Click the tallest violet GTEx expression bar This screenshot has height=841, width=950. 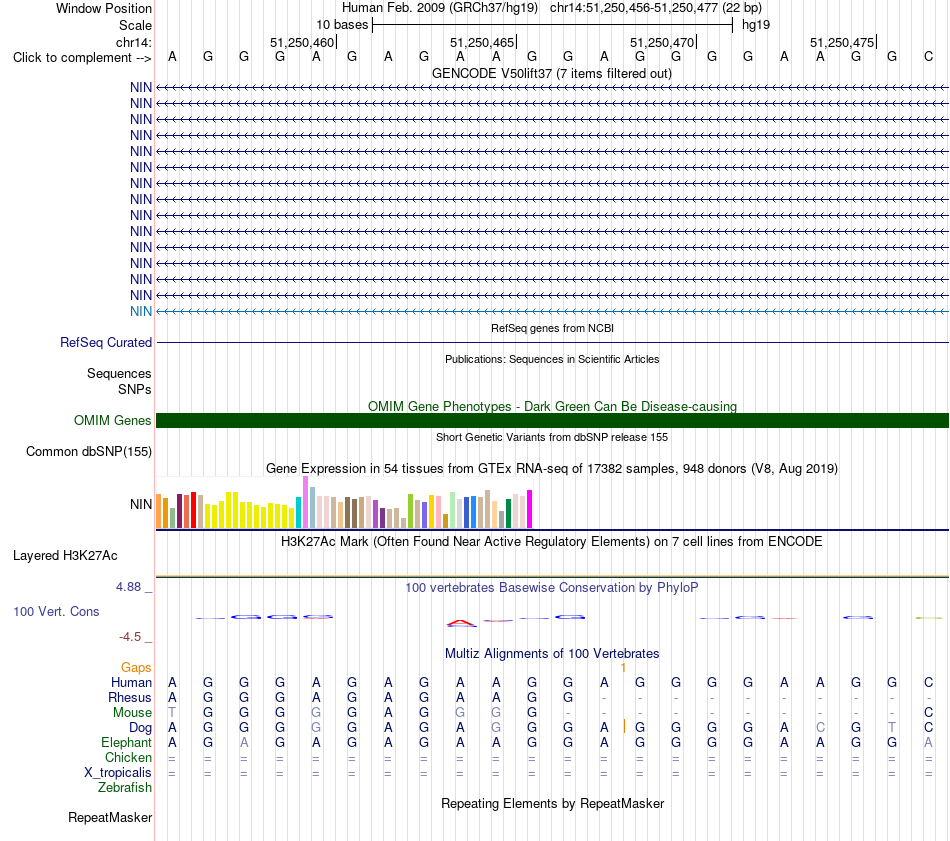tap(305, 502)
